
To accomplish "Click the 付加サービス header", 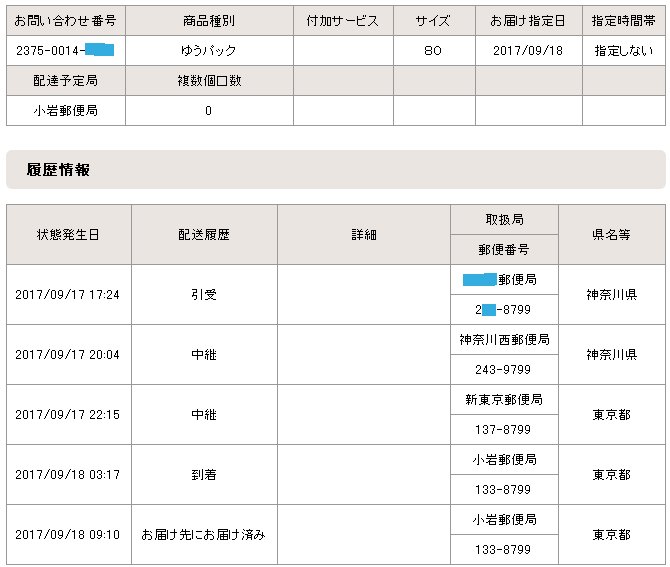I will click(x=343, y=21).
